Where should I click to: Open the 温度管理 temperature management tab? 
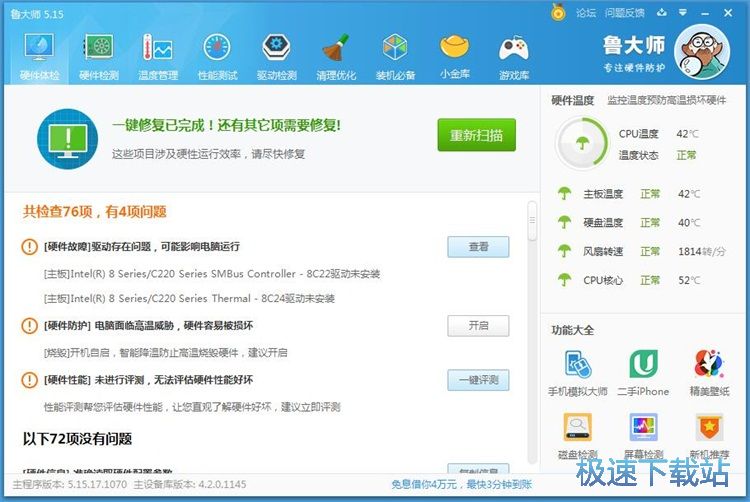pos(158,55)
